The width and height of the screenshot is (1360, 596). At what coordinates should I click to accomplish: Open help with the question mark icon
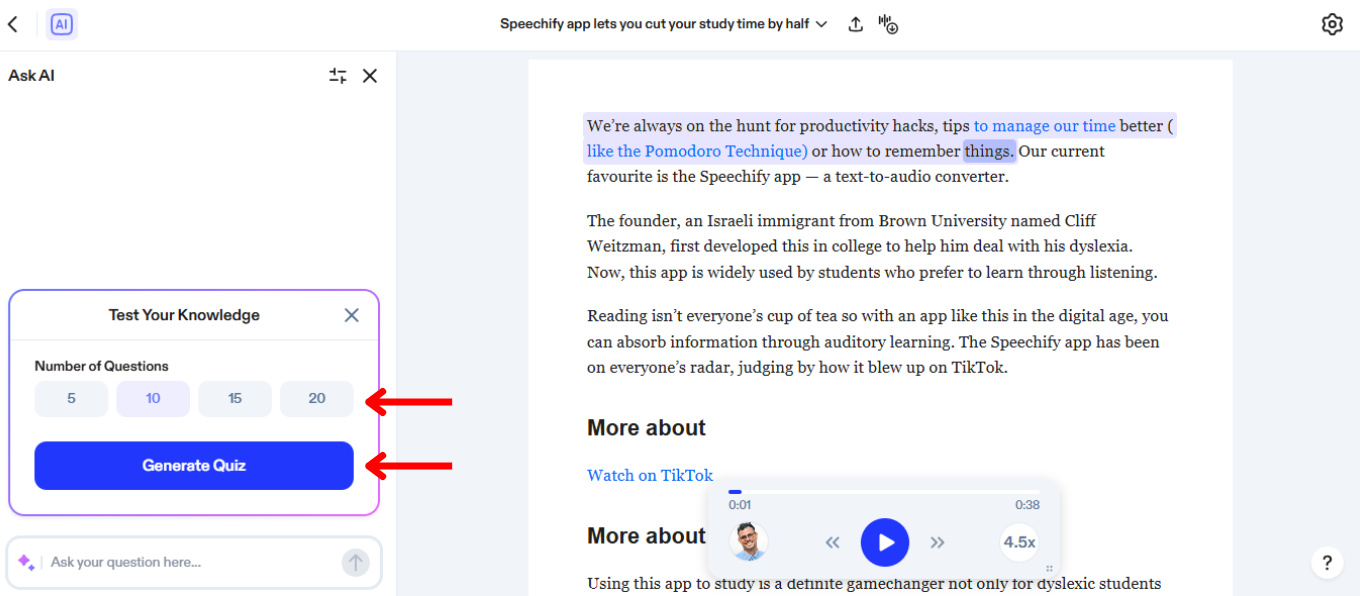1327,562
